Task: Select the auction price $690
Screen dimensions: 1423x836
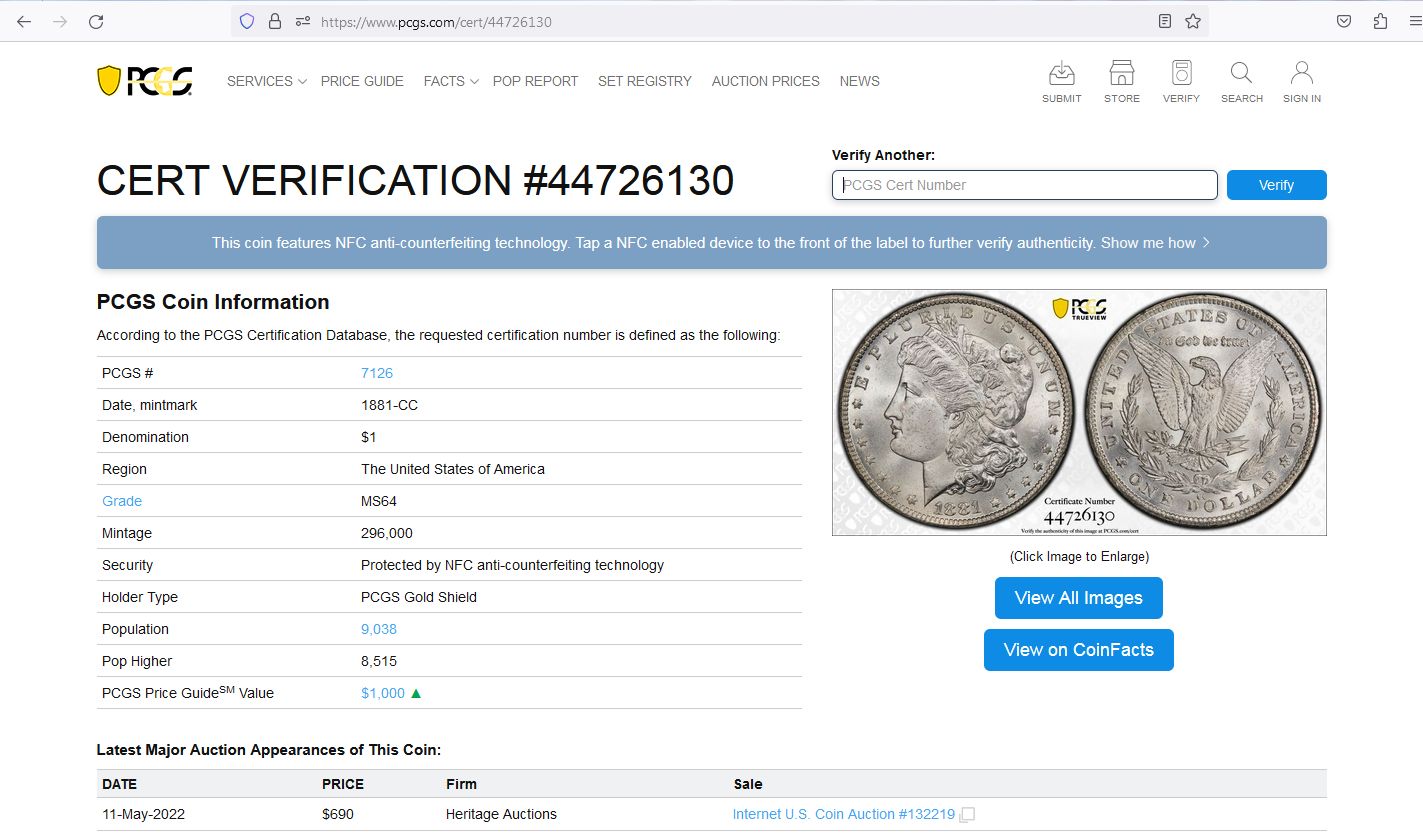Action: 338,815
